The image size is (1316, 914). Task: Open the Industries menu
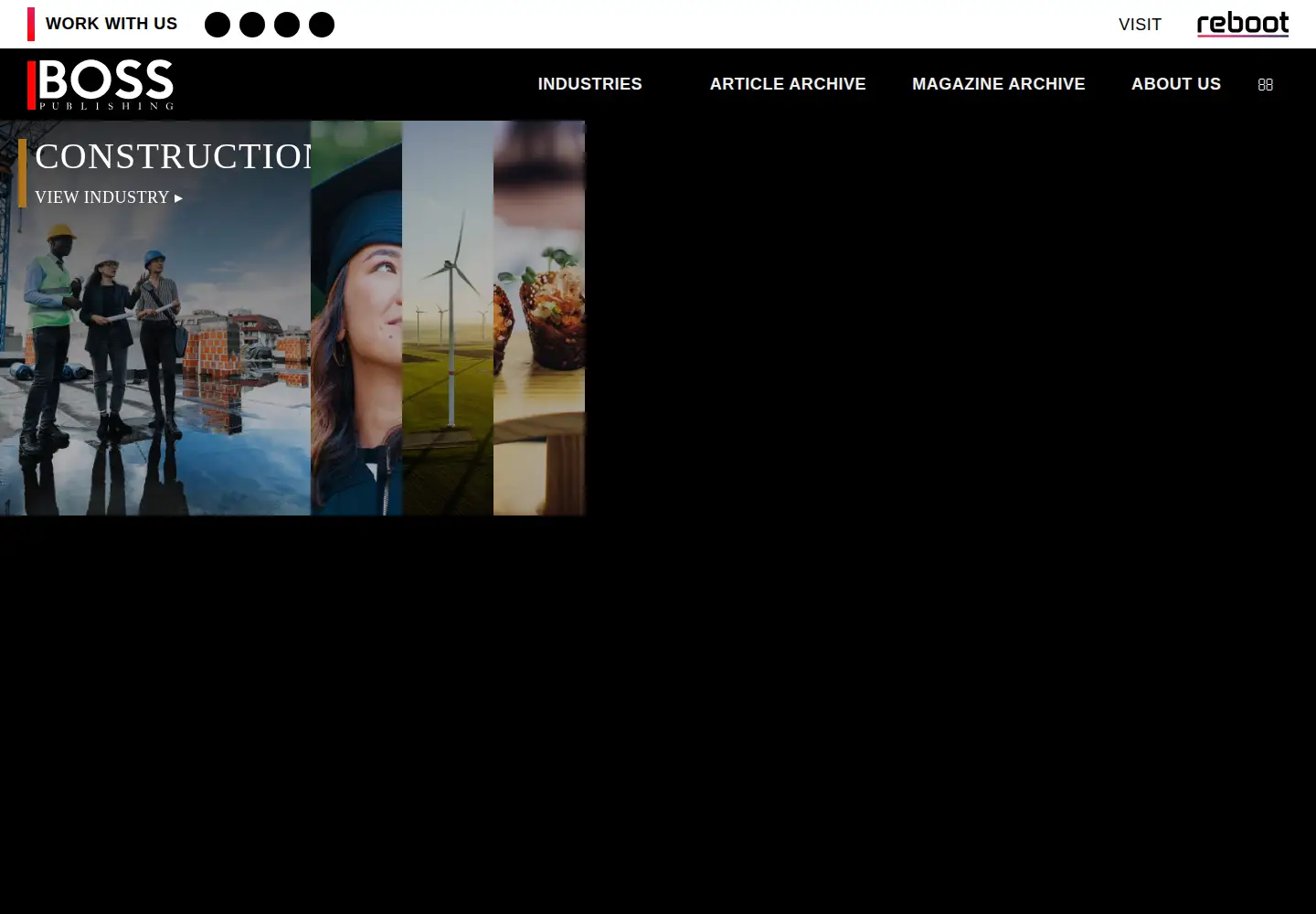point(589,84)
